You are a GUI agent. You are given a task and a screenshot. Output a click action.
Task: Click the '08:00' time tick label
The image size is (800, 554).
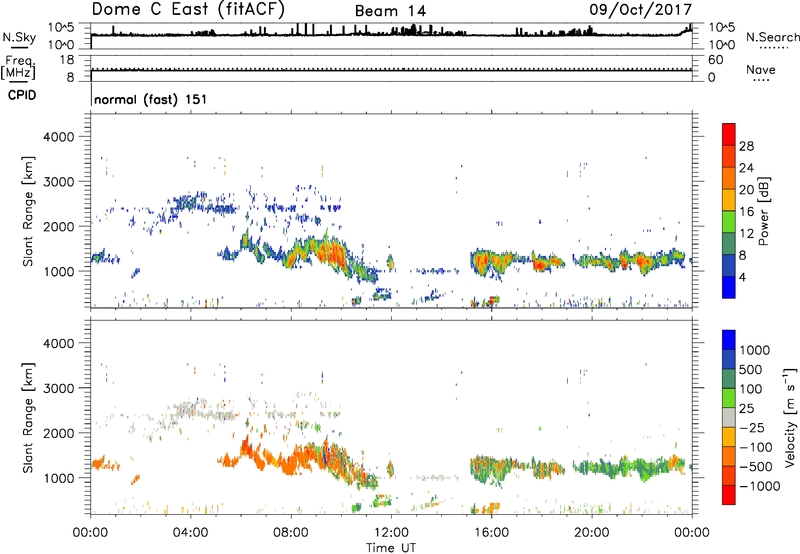[x=291, y=533]
